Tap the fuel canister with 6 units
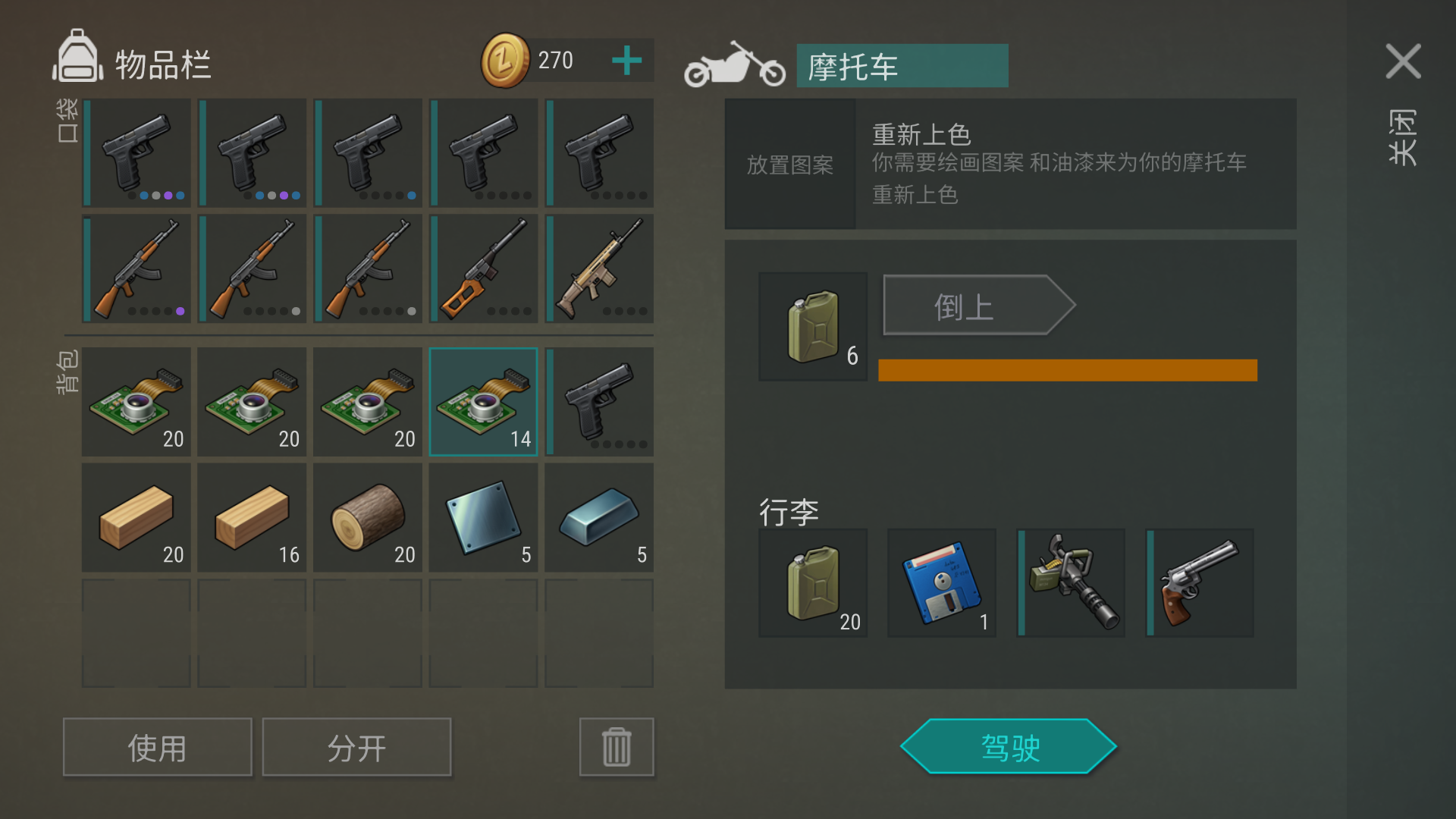1456x819 pixels. (x=813, y=327)
